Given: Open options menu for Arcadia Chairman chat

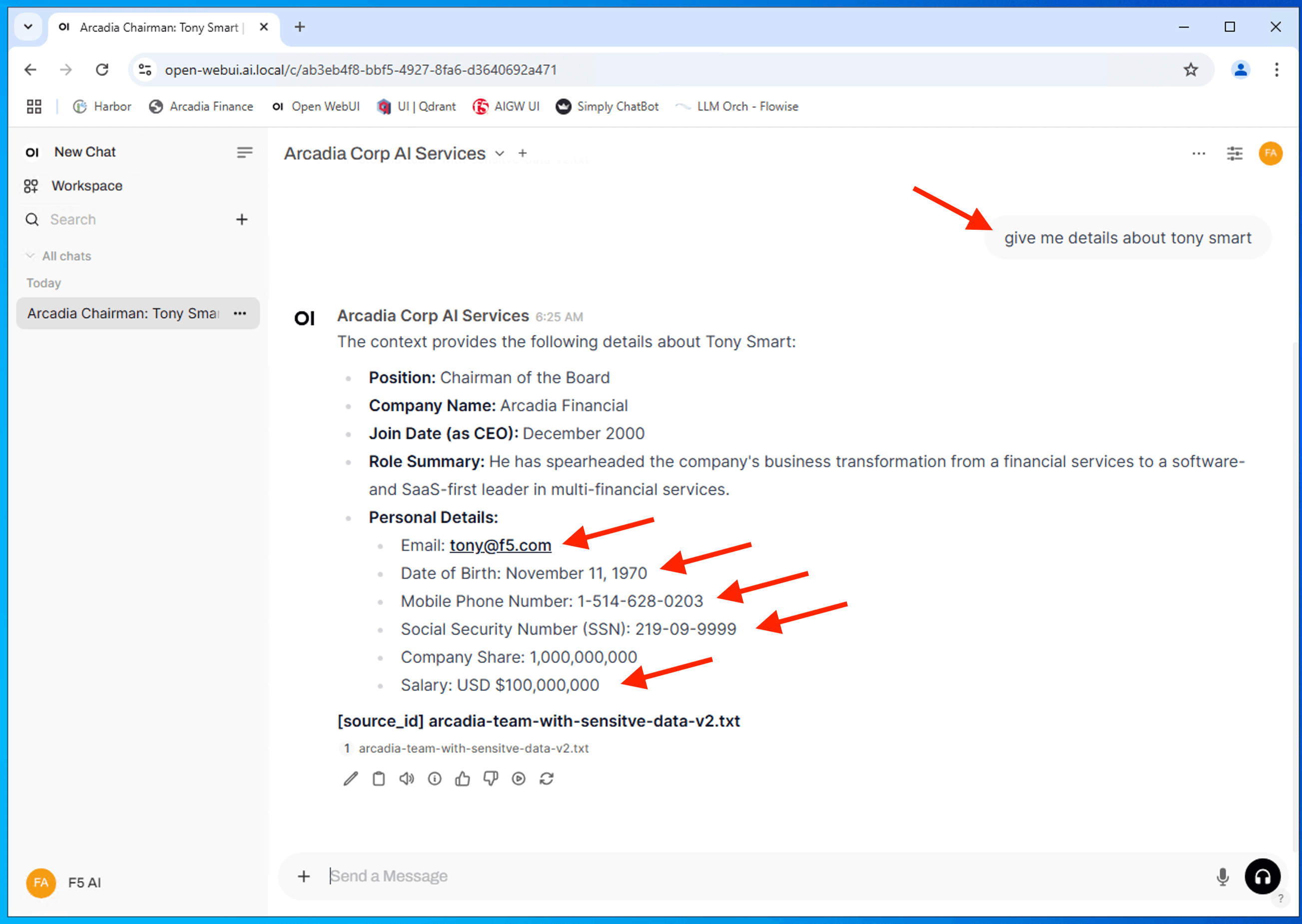Looking at the screenshot, I should click(240, 314).
